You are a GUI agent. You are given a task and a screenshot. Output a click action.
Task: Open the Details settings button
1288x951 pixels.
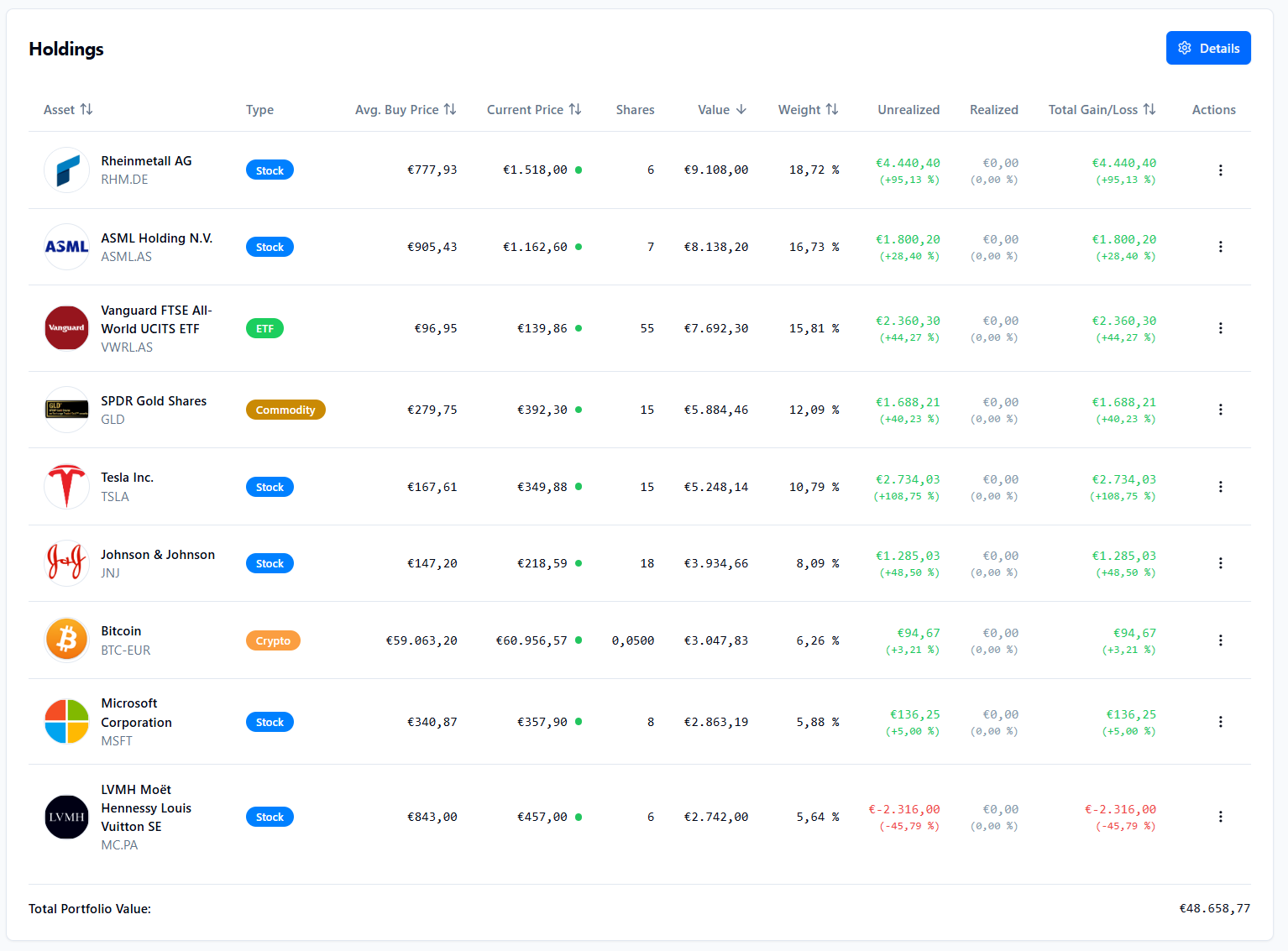1207,48
